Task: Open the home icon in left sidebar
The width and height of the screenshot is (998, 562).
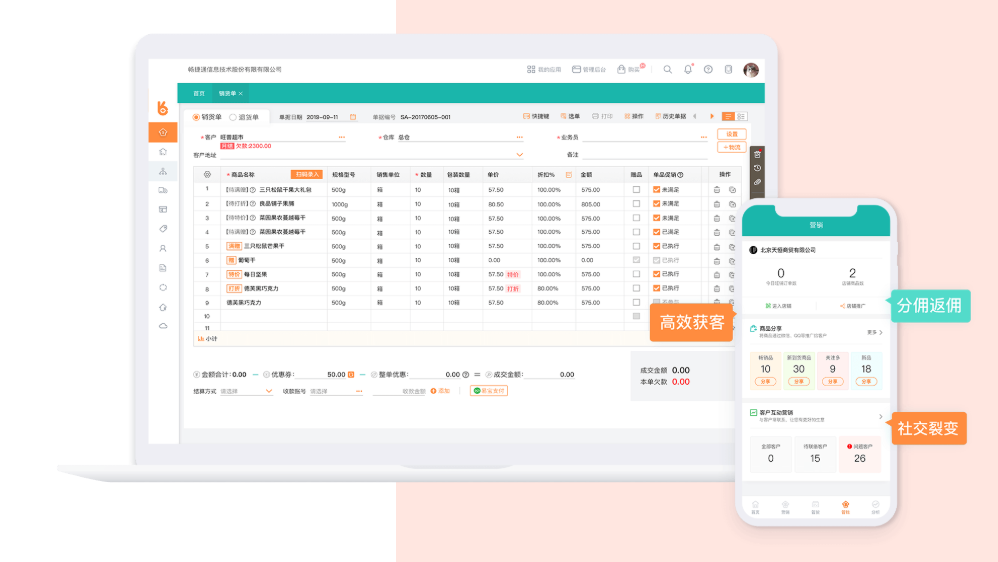Action: pos(163,132)
